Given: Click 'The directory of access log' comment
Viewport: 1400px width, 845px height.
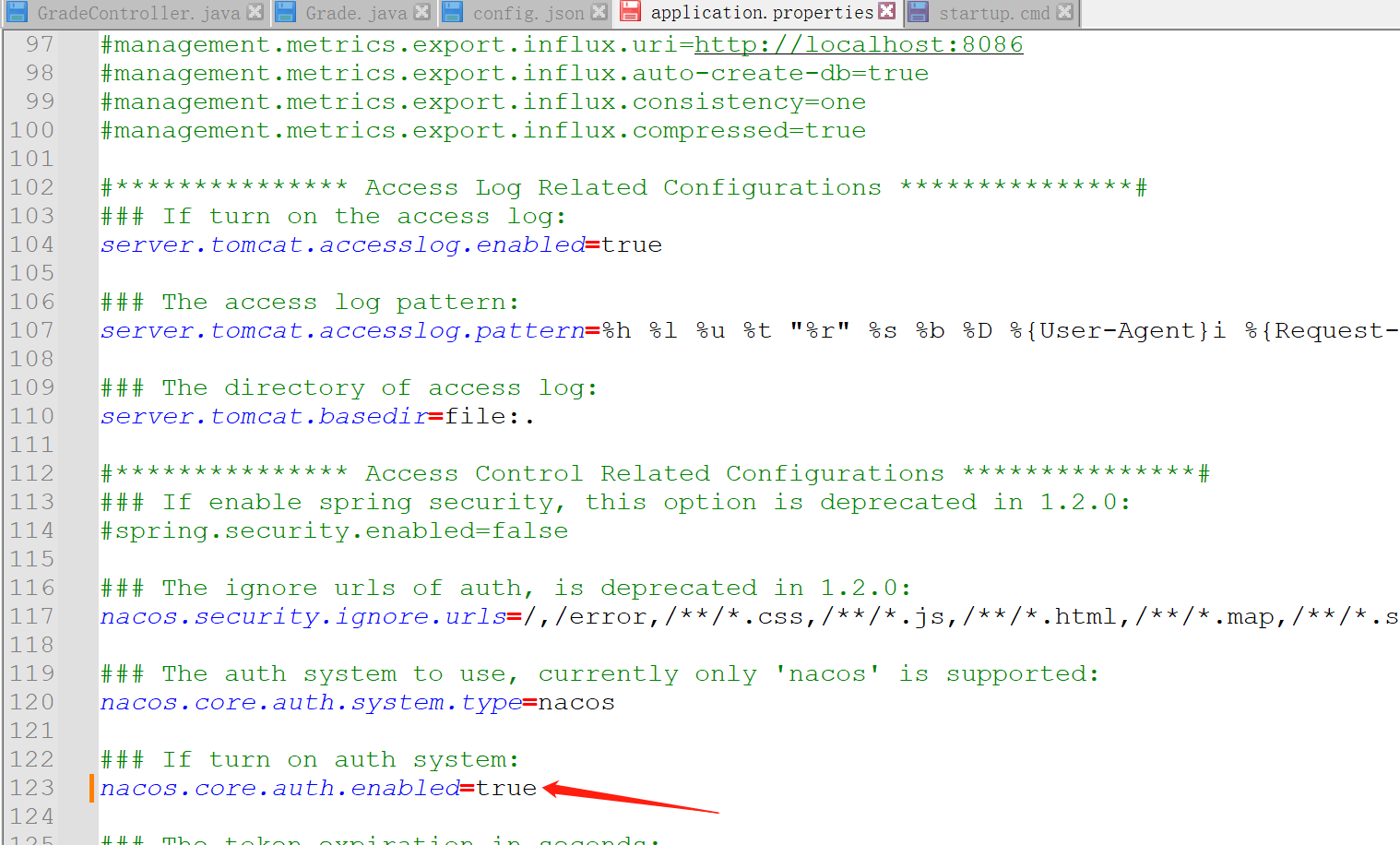Looking at the screenshot, I should click(349, 387).
